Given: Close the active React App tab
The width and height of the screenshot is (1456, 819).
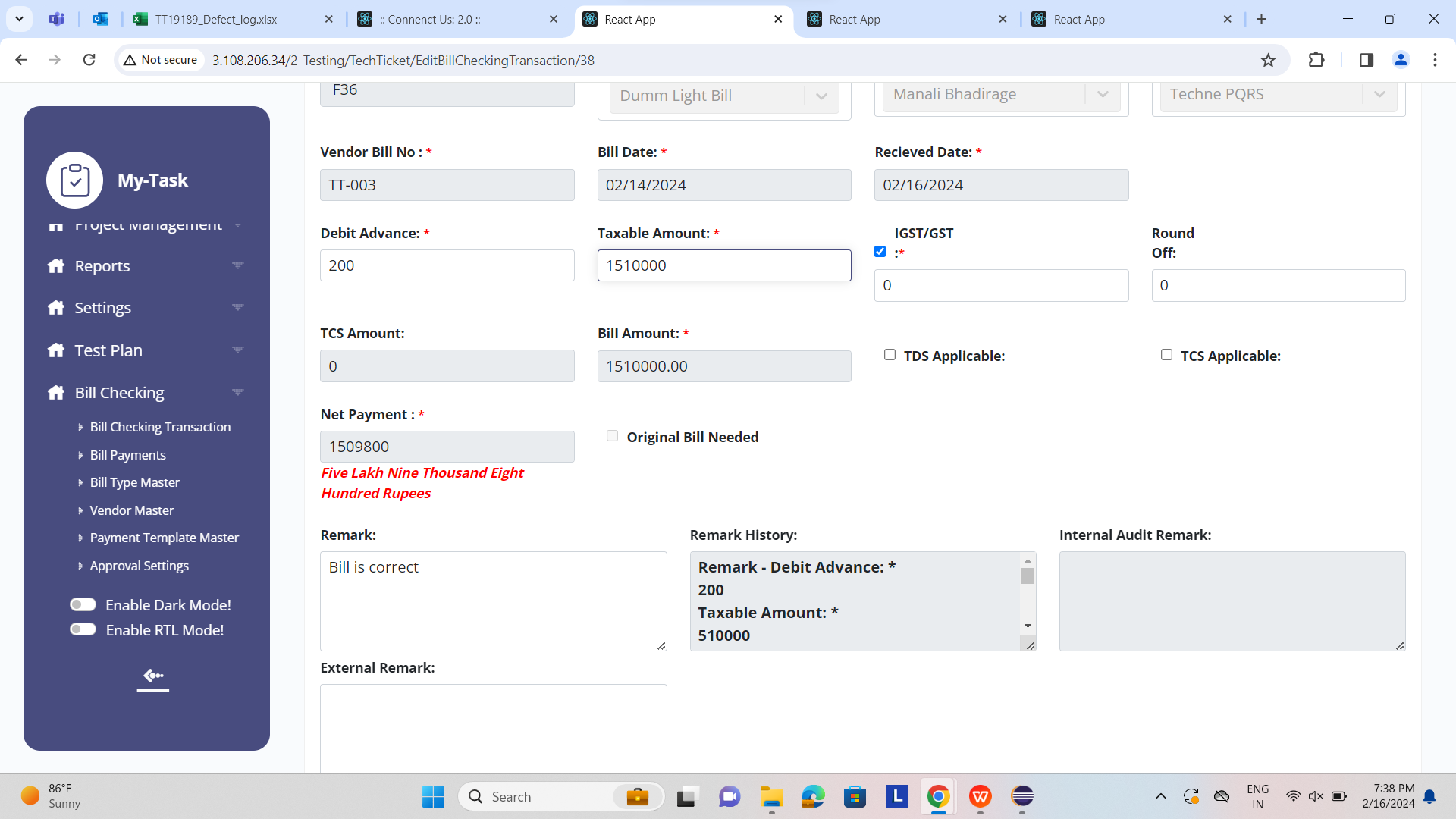Looking at the screenshot, I should point(778,19).
